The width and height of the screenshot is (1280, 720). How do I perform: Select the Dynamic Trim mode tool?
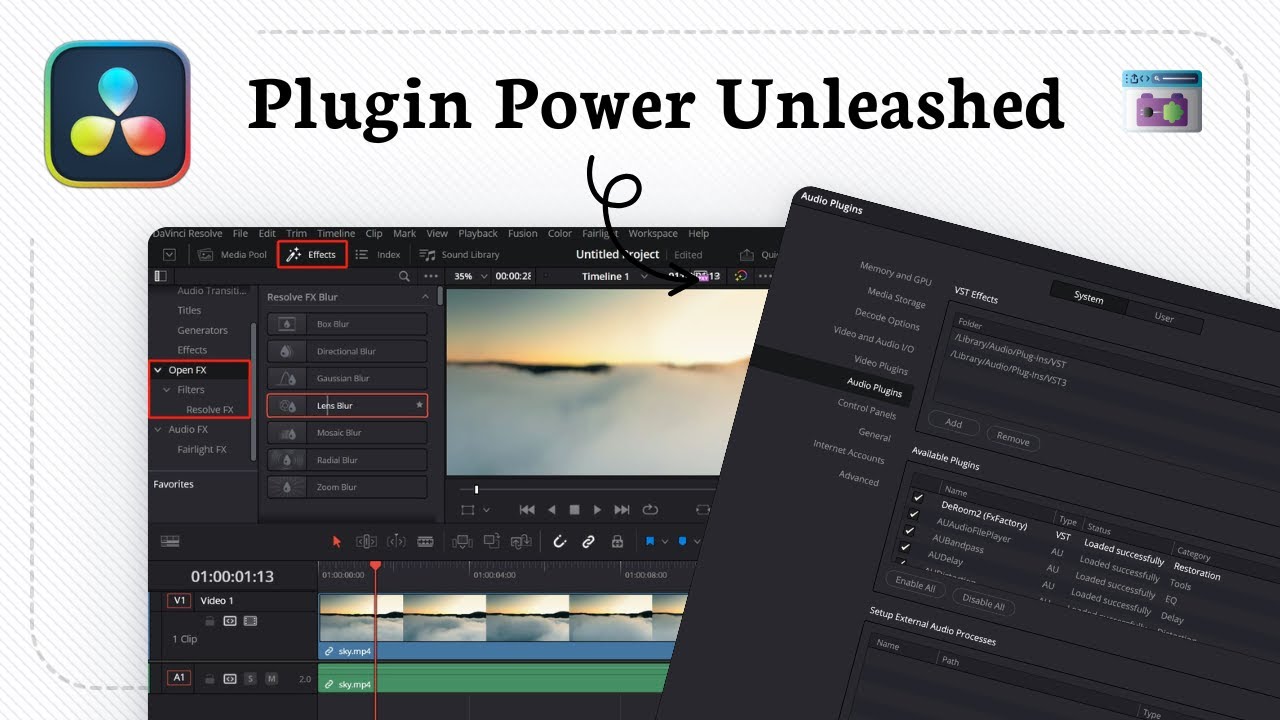point(396,541)
